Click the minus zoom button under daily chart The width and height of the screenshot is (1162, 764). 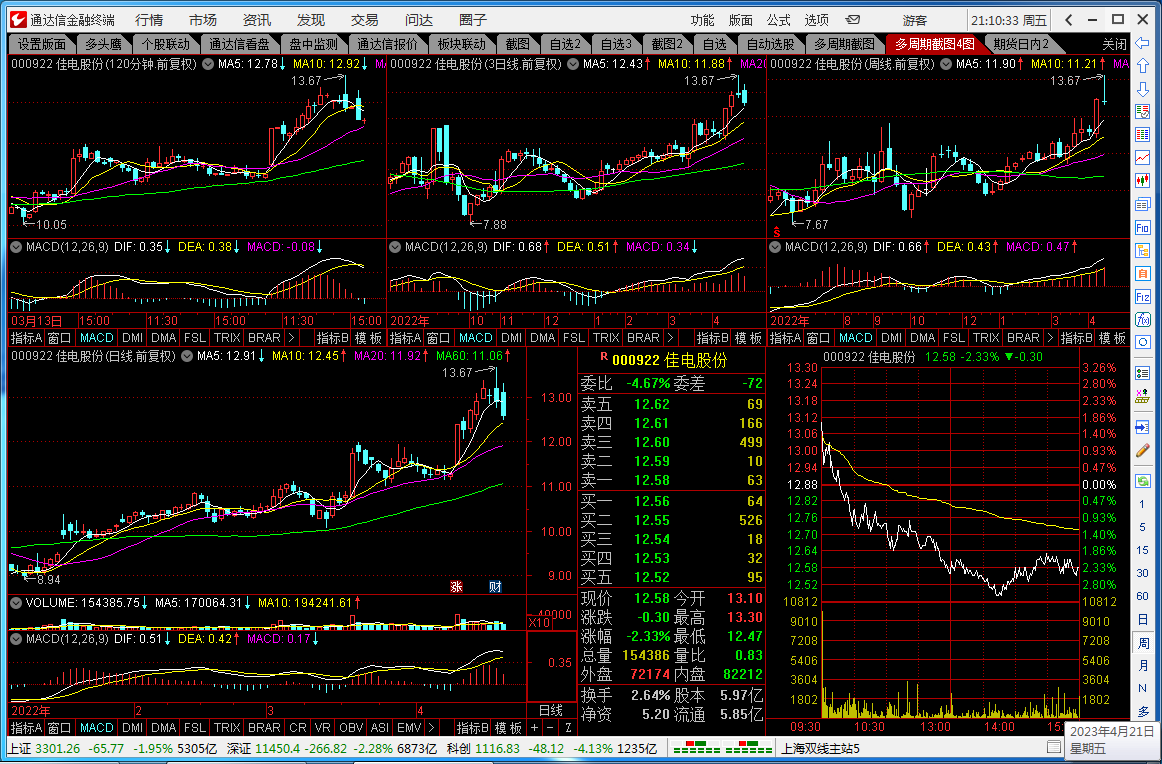click(x=550, y=728)
